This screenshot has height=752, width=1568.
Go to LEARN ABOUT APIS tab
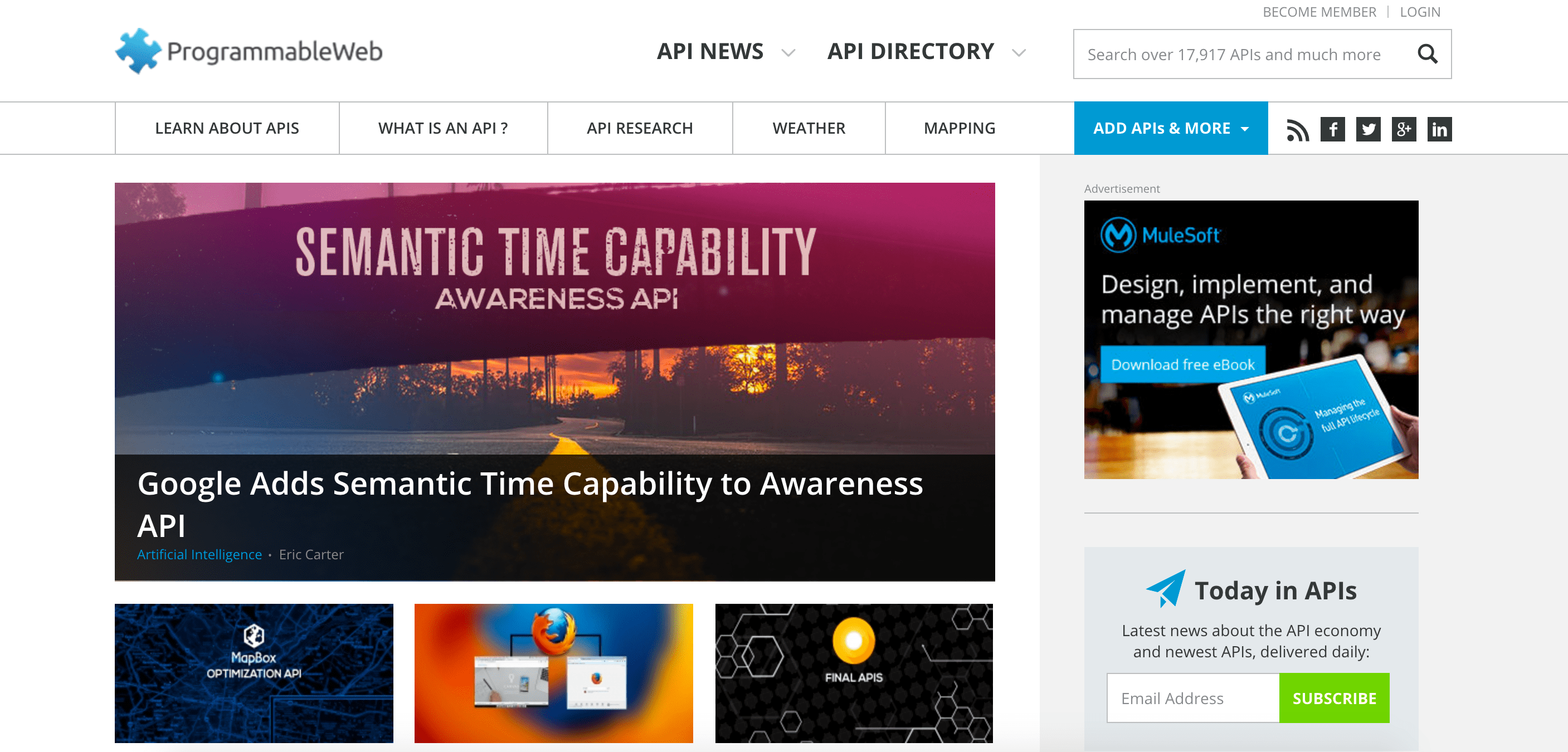(227, 128)
